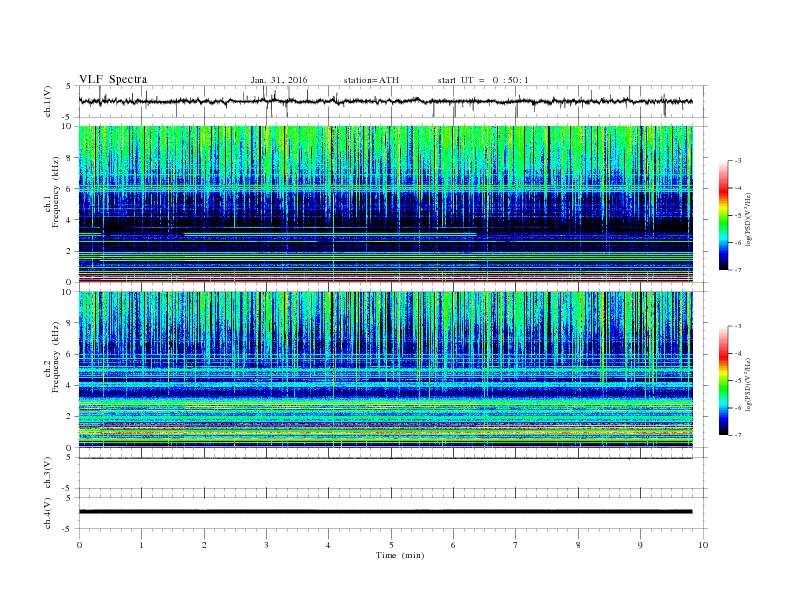This screenshot has height=612, width=792.
Task: Click the "4" kHz tick of ch.2 spectrogram
Action: click(x=69, y=385)
